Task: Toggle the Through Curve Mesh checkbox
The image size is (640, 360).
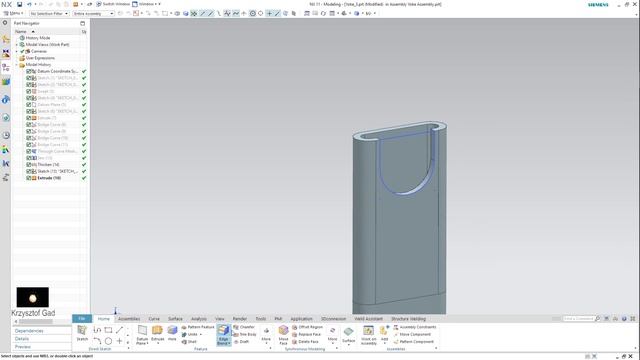Action: coord(29,151)
